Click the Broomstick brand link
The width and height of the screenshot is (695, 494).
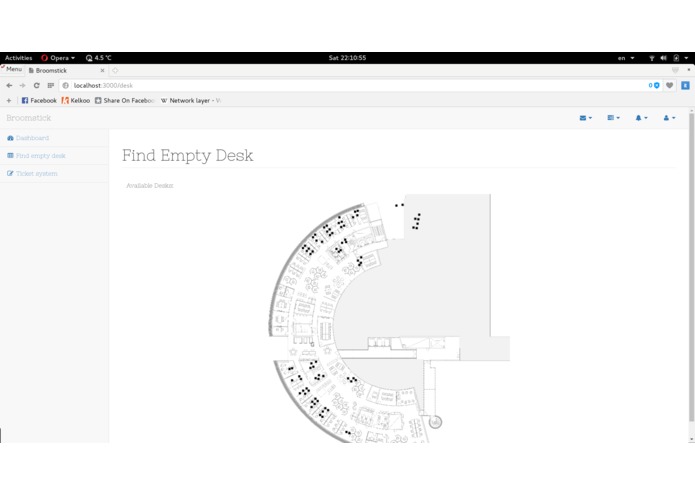29,118
